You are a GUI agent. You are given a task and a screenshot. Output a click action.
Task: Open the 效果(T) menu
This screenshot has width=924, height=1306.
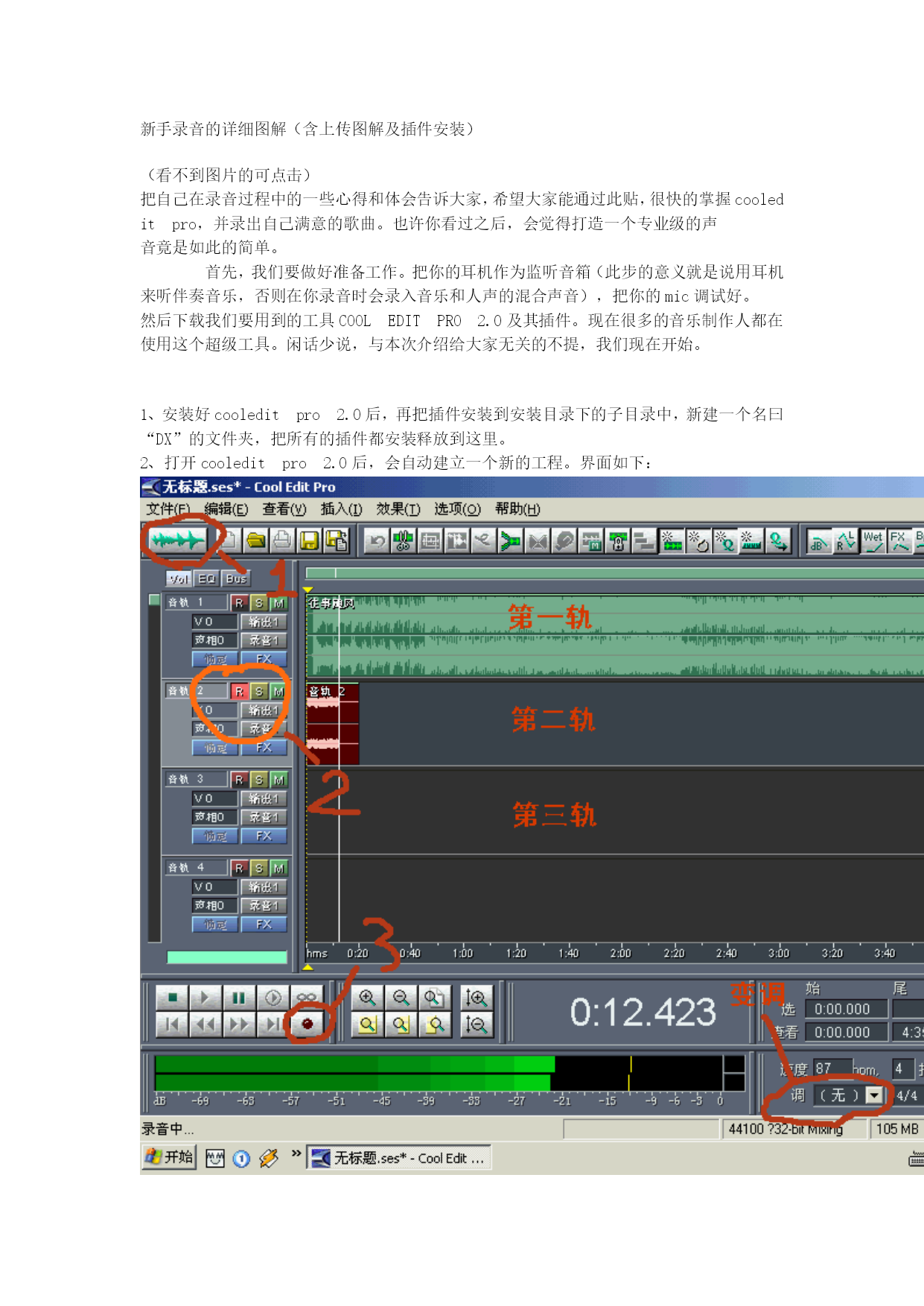[x=398, y=509]
